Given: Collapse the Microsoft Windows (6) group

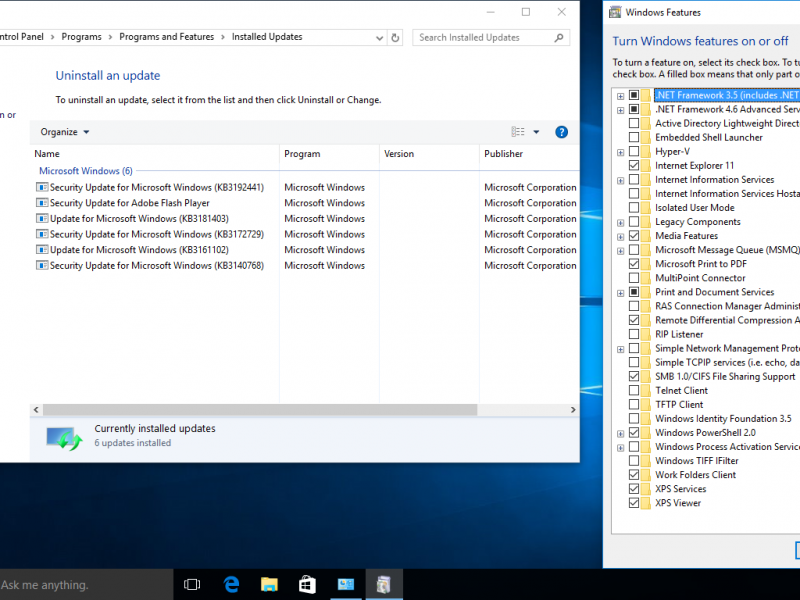Looking at the screenshot, I should [x=86, y=171].
